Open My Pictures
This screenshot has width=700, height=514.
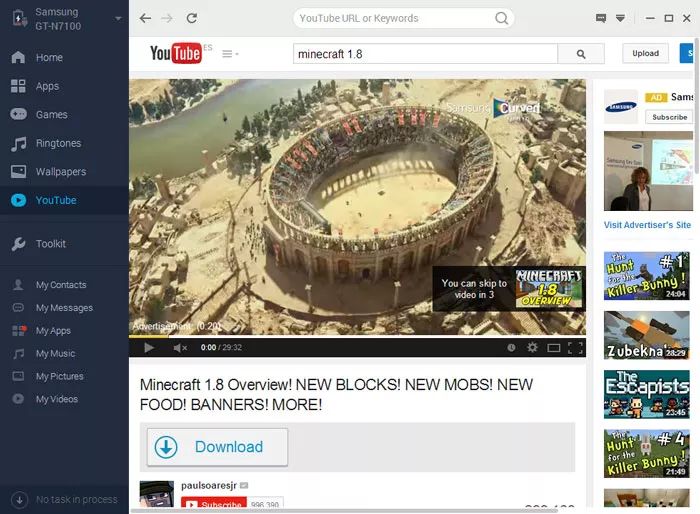point(64,376)
